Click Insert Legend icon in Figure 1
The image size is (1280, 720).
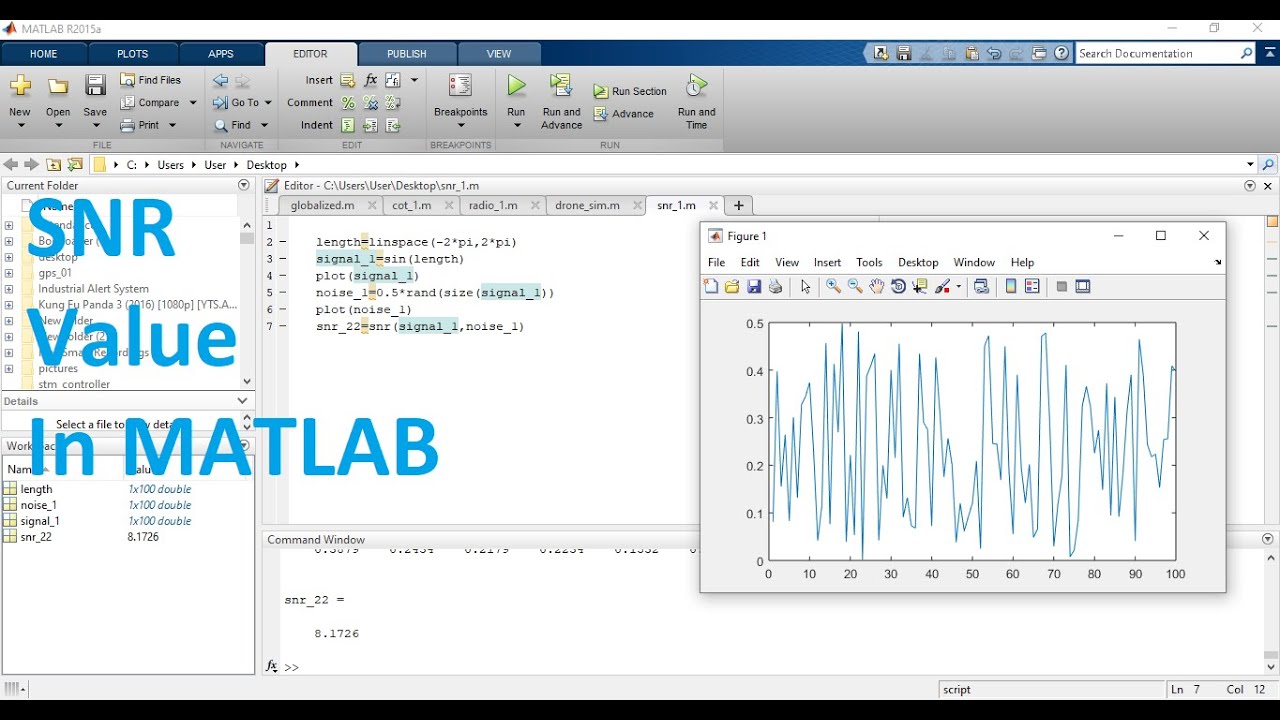pos(1032,286)
